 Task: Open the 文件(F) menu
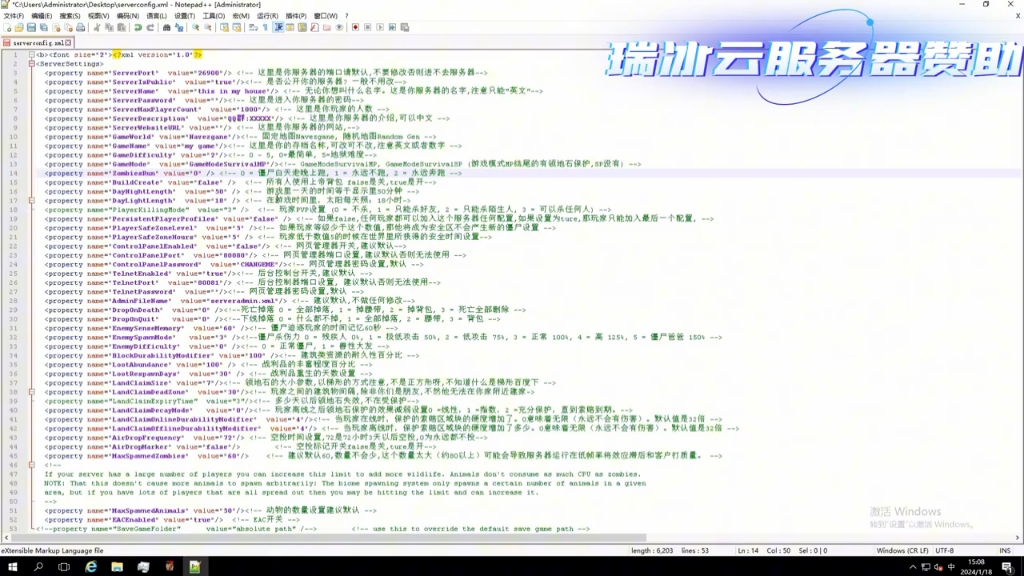(14, 16)
